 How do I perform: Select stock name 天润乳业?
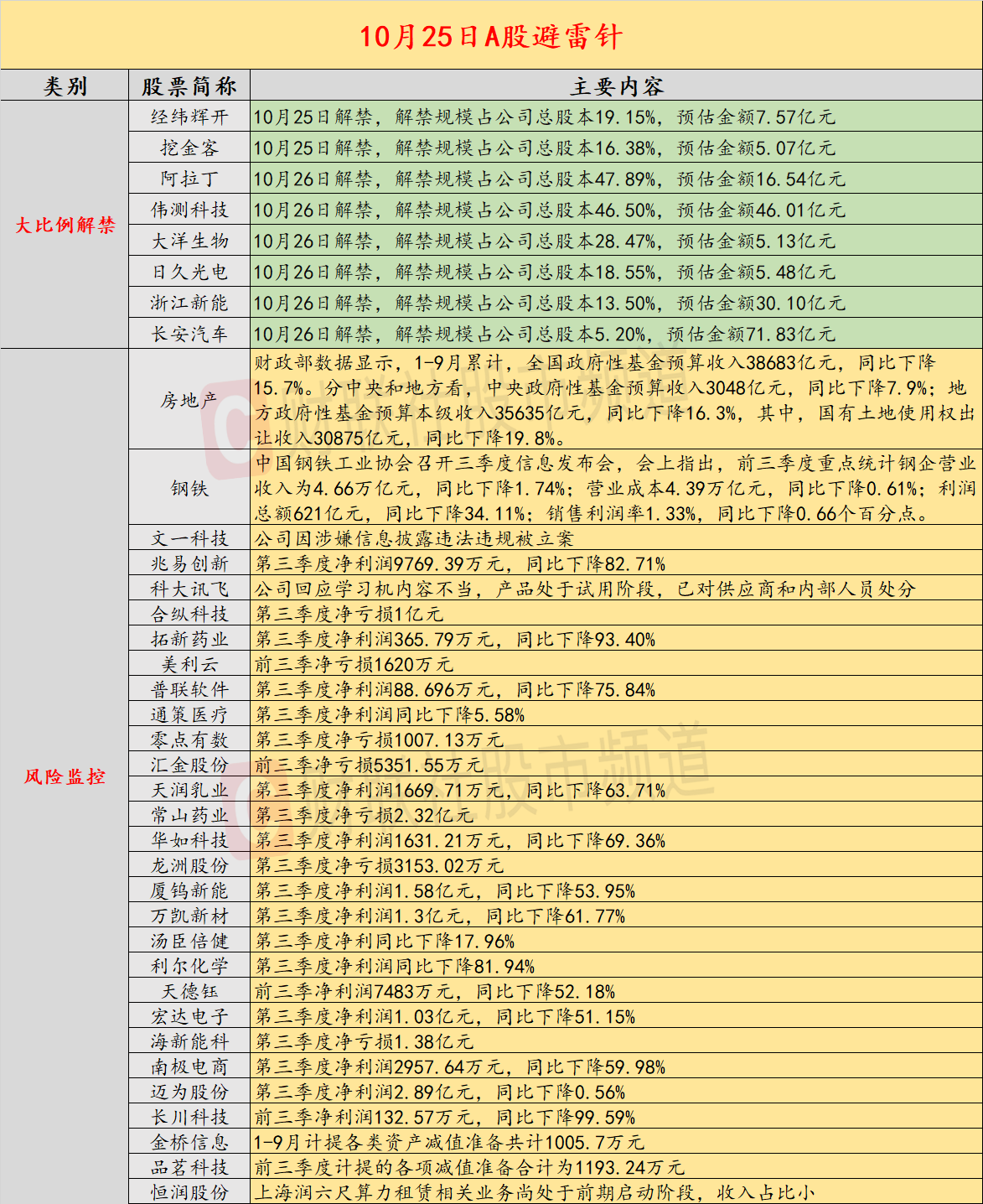point(189,790)
